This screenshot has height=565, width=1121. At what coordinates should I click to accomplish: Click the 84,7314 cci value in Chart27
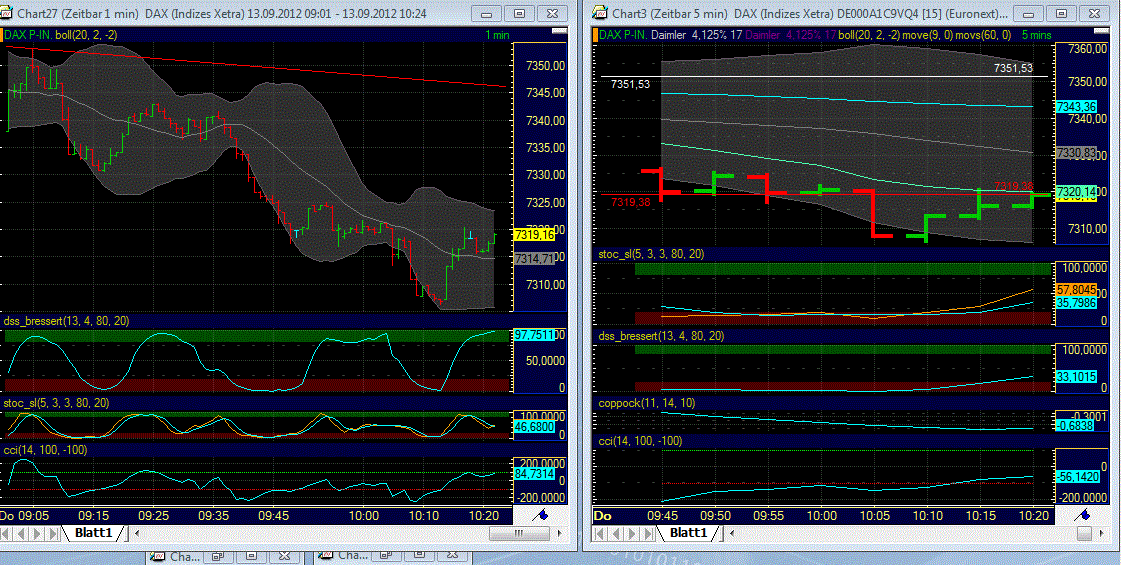coord(534,473)
